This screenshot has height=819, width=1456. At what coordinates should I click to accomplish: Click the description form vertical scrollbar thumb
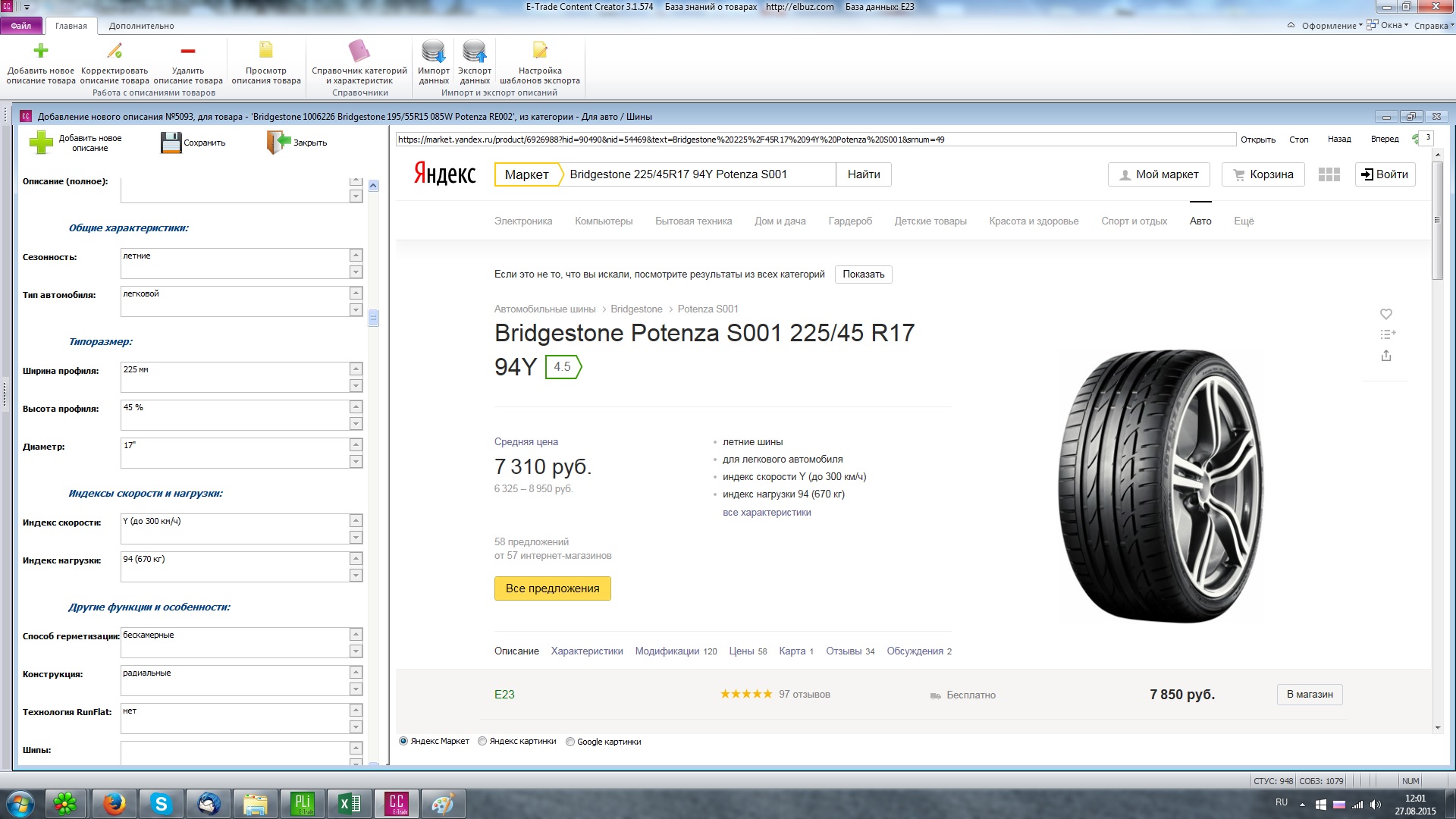point(373,318)
